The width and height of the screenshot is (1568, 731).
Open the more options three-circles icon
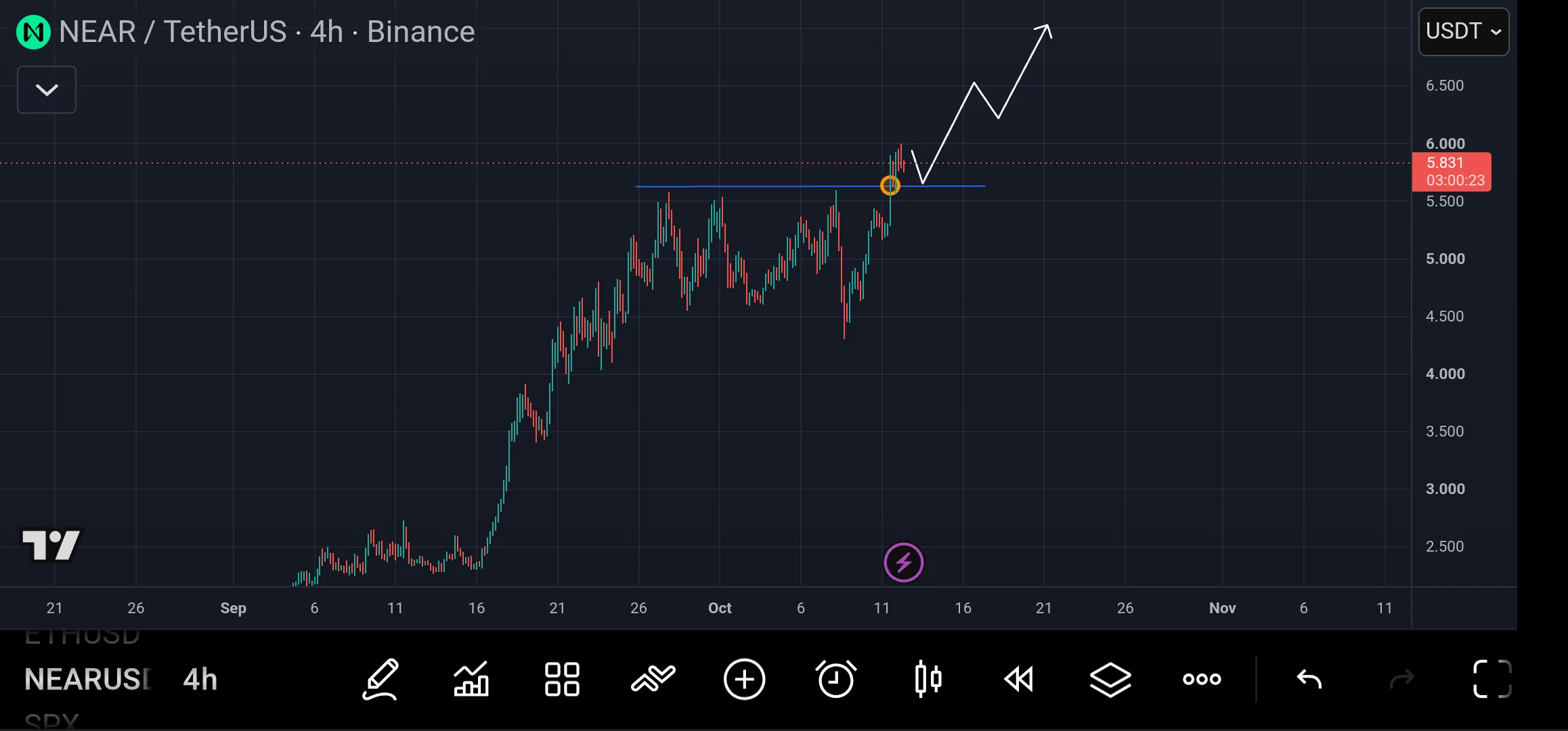click(x=1202, y=679)
